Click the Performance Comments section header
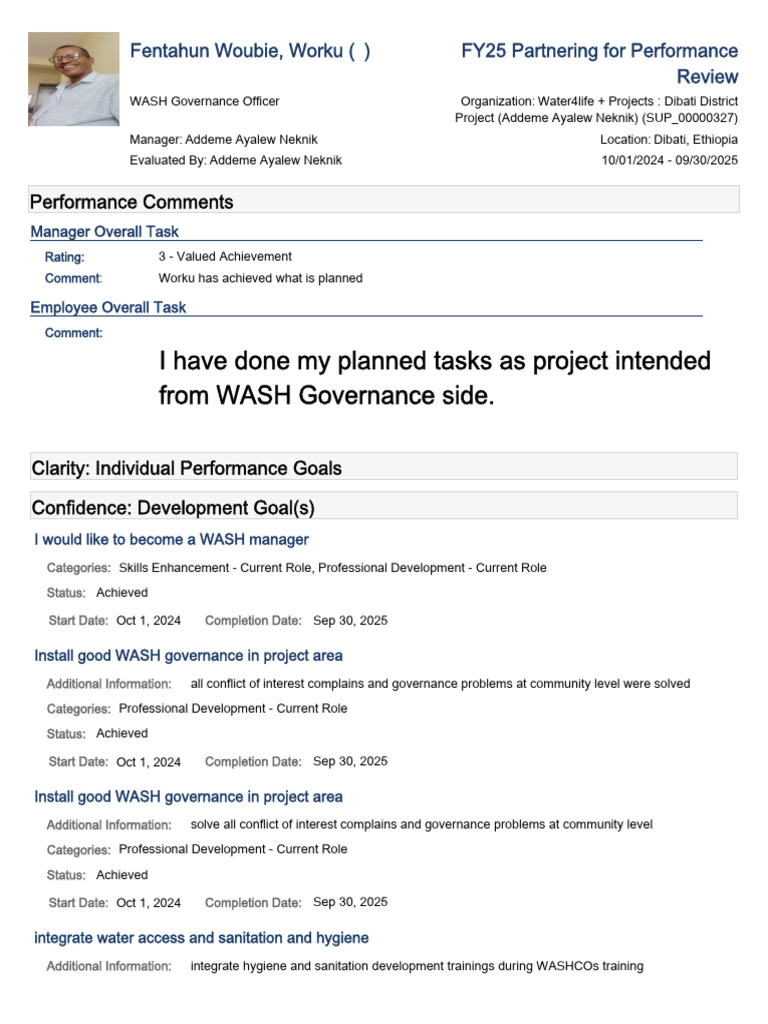Viewport: 768px width, 1024px height. pyautogui.click(x=132, y=202)
